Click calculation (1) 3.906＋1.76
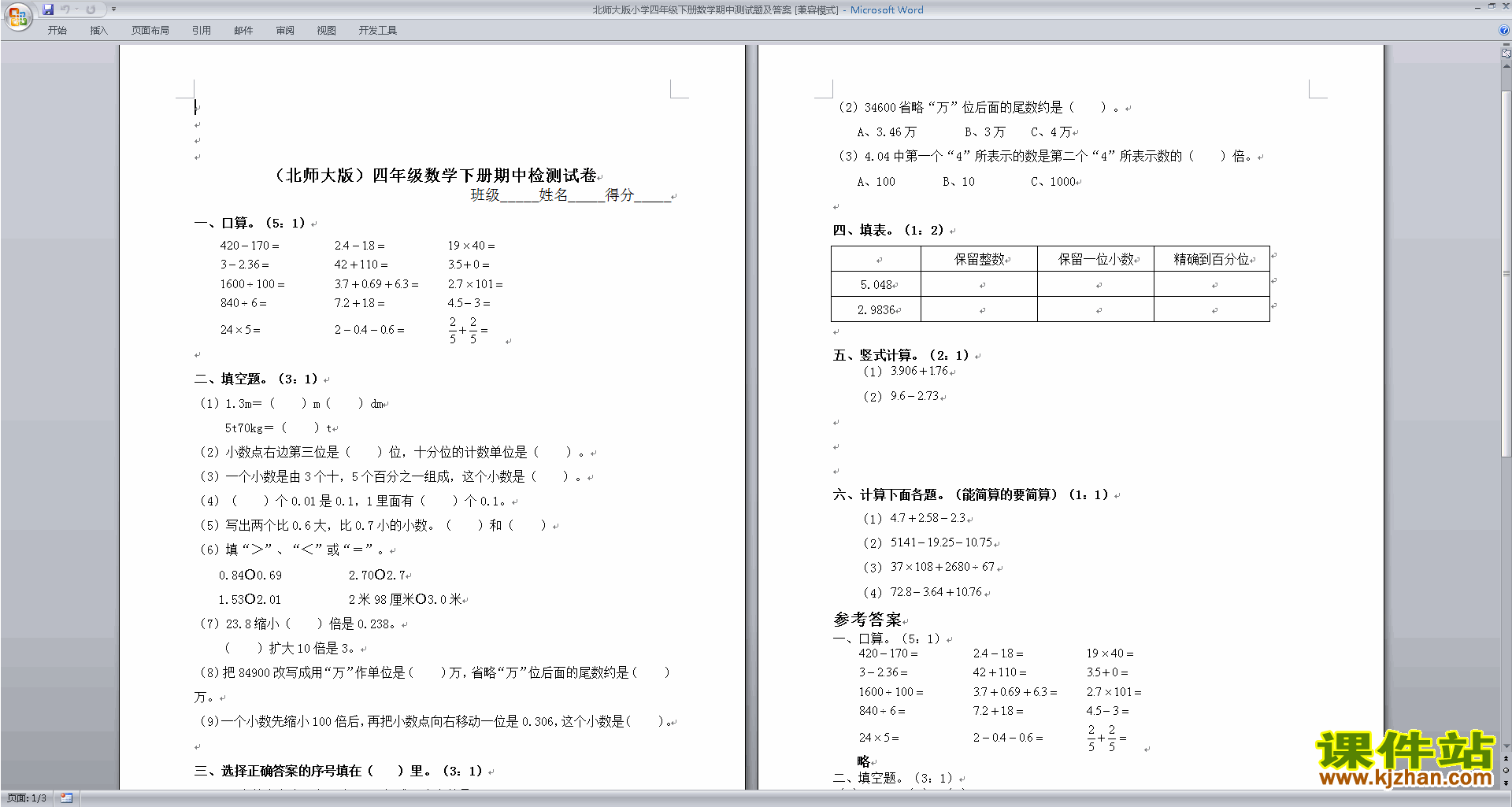 (906, 371)
